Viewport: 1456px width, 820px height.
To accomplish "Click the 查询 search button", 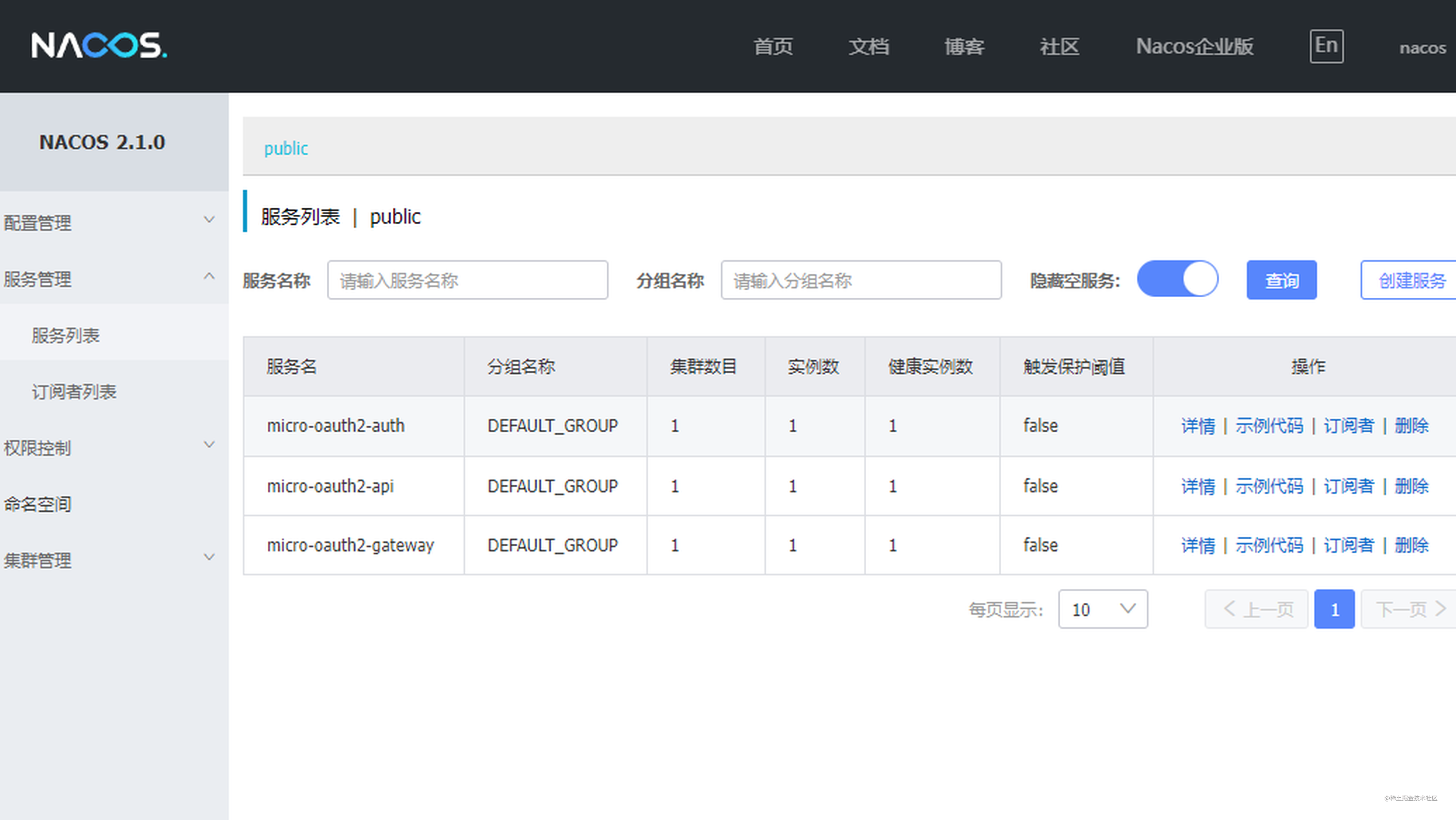I will 1281,280.
